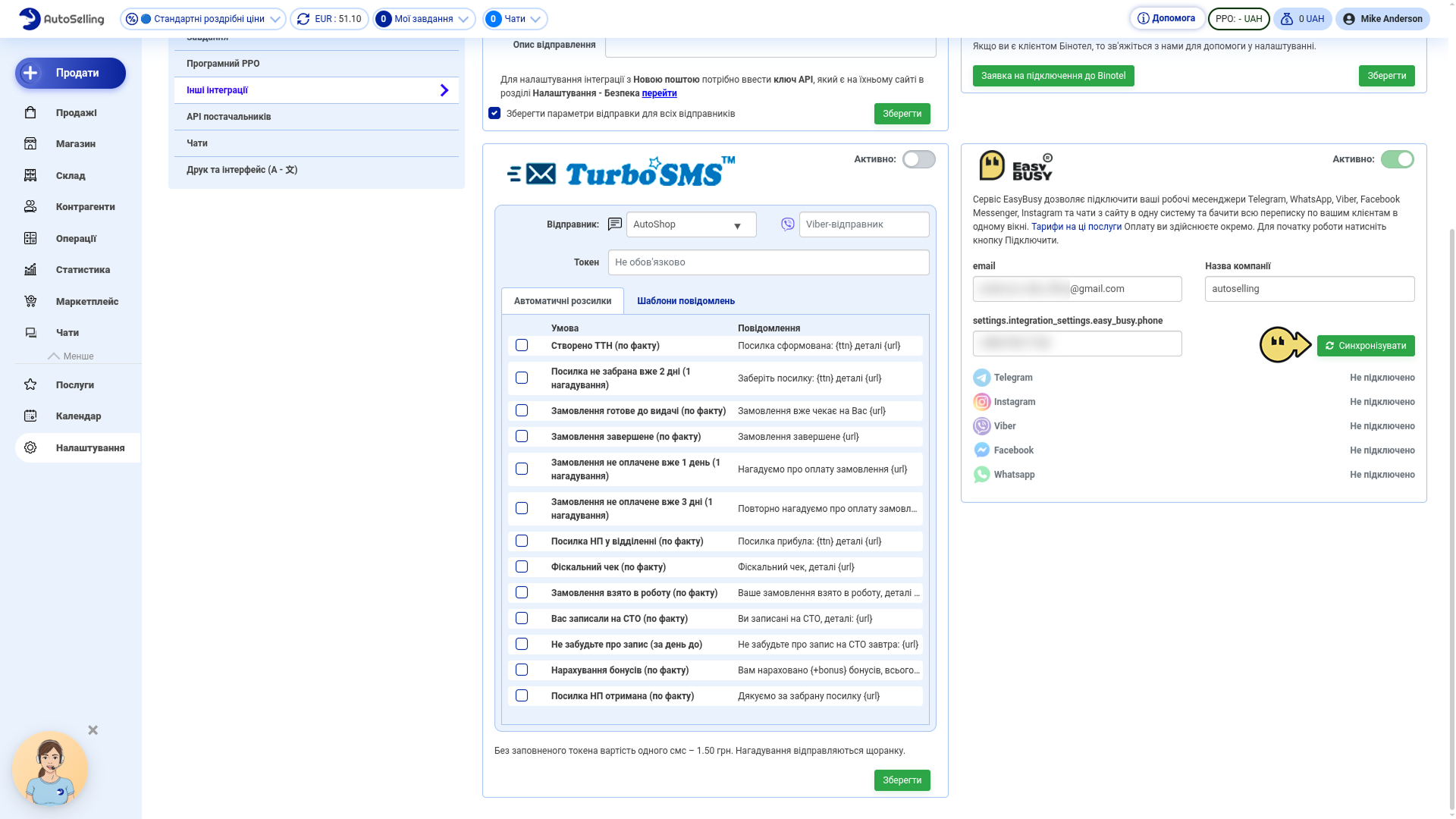This screenshot has height=819, width=1456.
Task: Click the Синхронізувати button
Action: coord(1366,346)
